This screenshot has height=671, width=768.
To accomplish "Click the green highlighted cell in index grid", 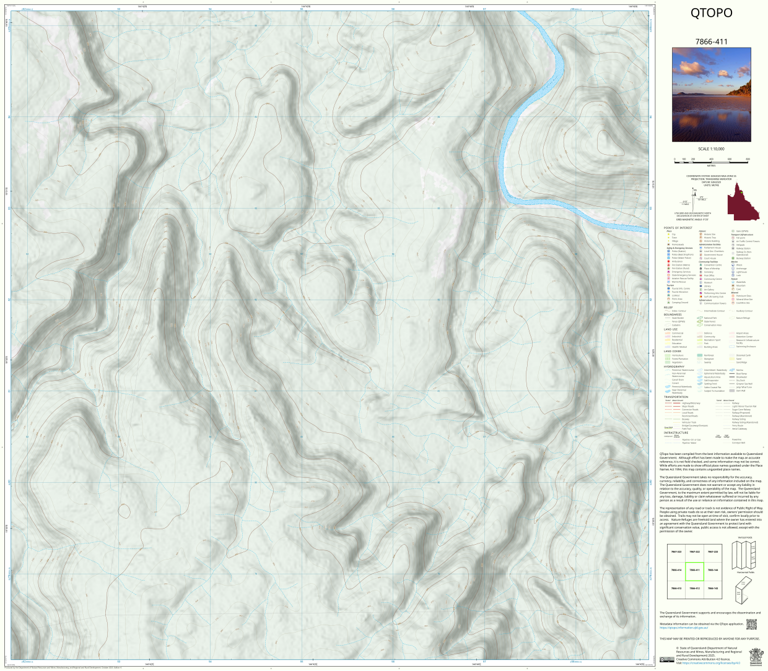I will point(694,571).
